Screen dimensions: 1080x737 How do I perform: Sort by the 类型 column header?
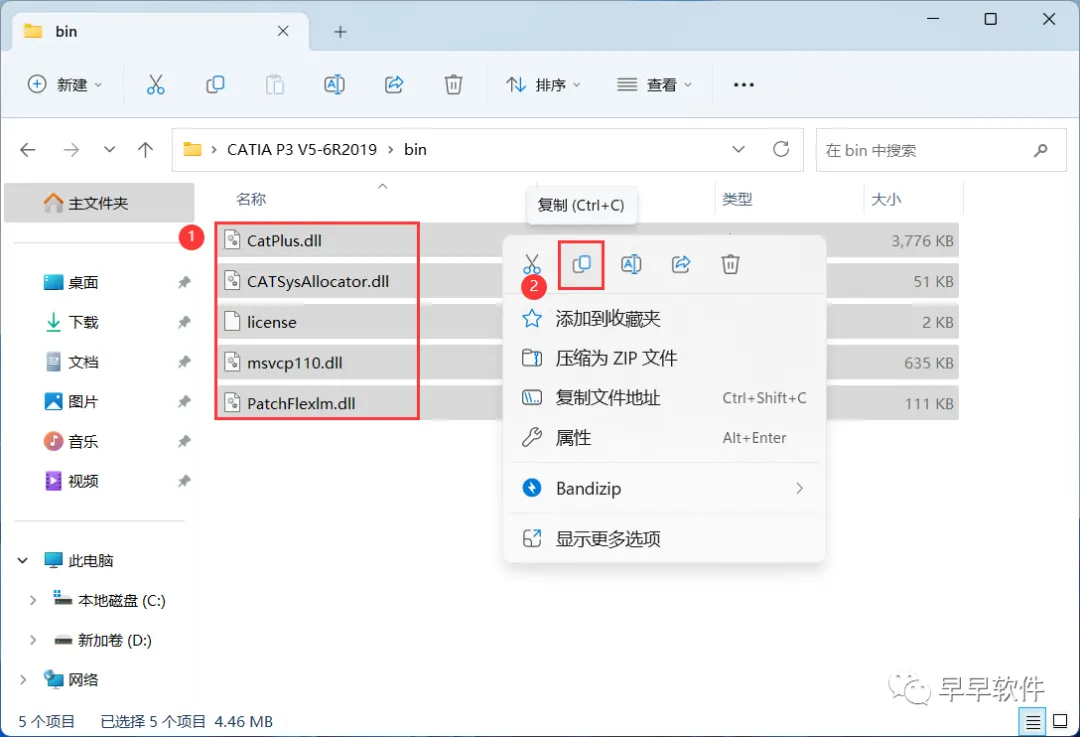pyautogui.click(x=737, y=199)
